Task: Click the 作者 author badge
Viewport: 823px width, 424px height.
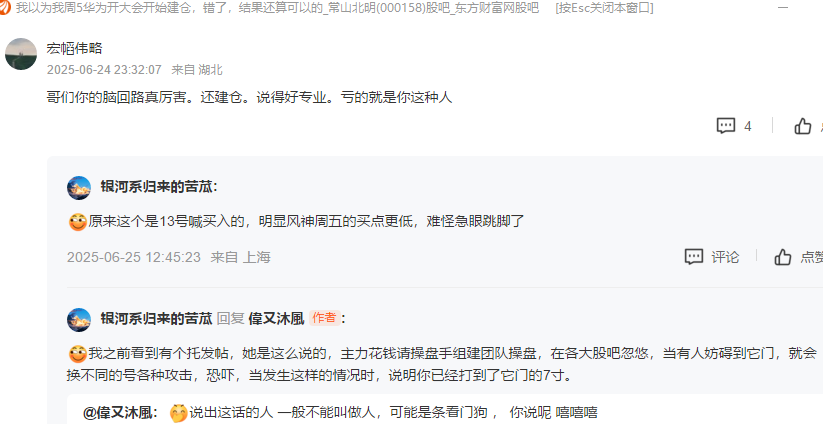Action: [324, 318]
